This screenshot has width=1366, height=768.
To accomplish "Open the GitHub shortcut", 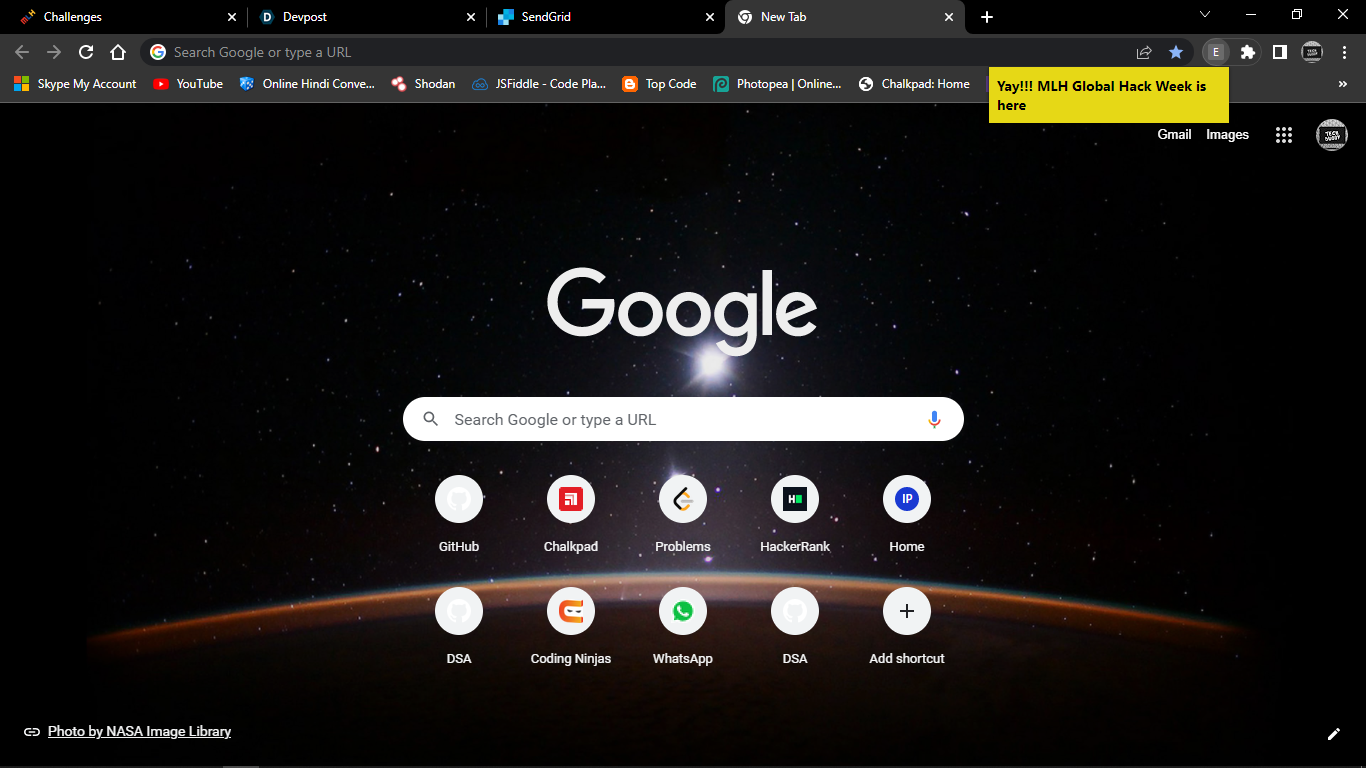I will pyautogui.click(x=459, y=499).
